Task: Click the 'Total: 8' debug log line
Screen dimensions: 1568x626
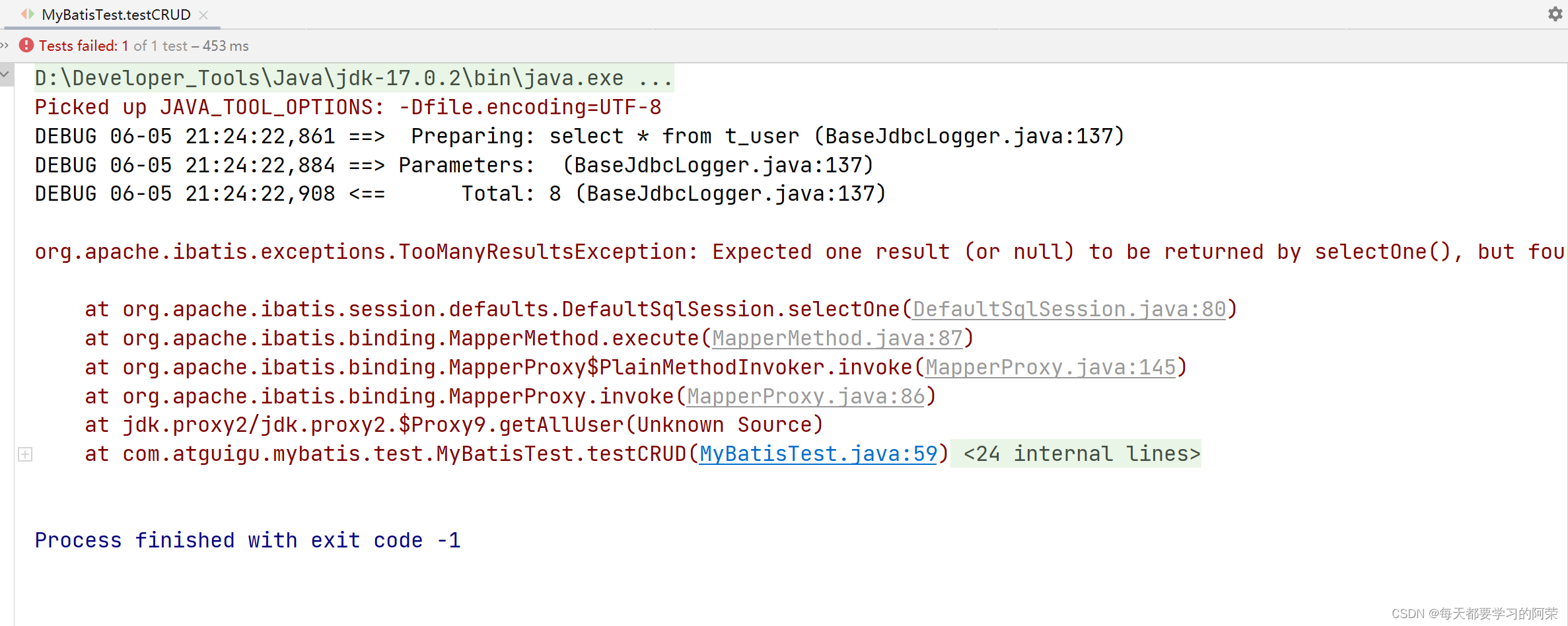Action: [460, 193]
